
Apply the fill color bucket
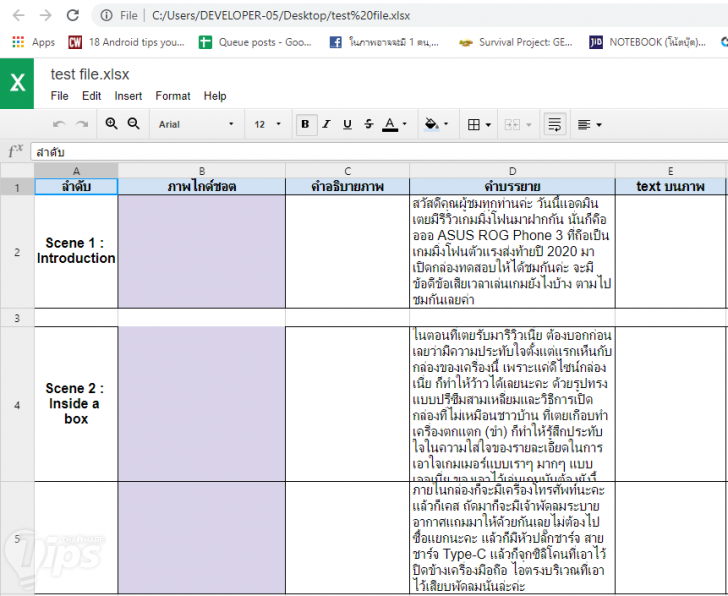point(432,124)
